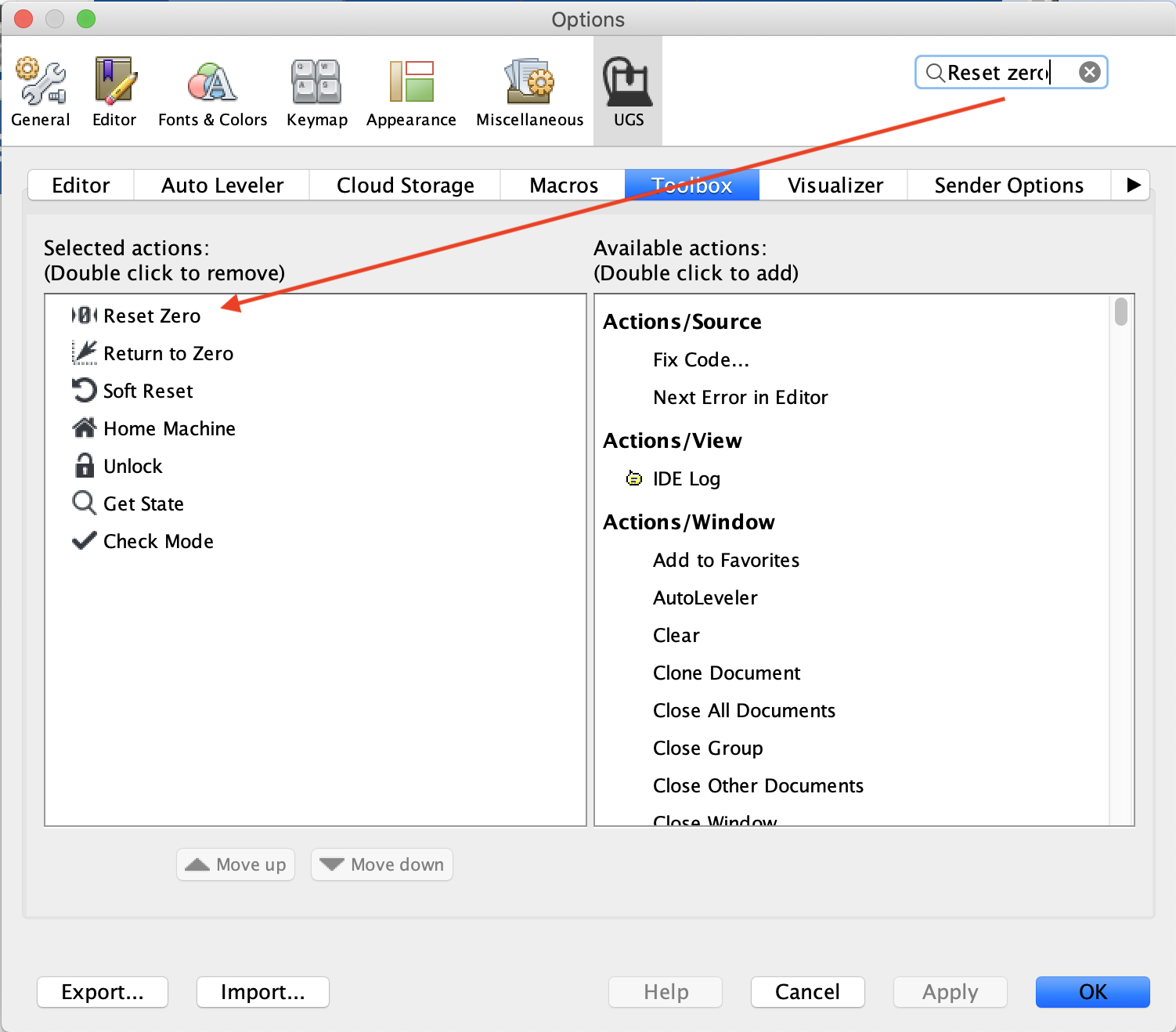Viewport: 1176px width, 1032px height.
Task: Open the Keymap options category
Action: pyautogui.click(x=316, y=92)
